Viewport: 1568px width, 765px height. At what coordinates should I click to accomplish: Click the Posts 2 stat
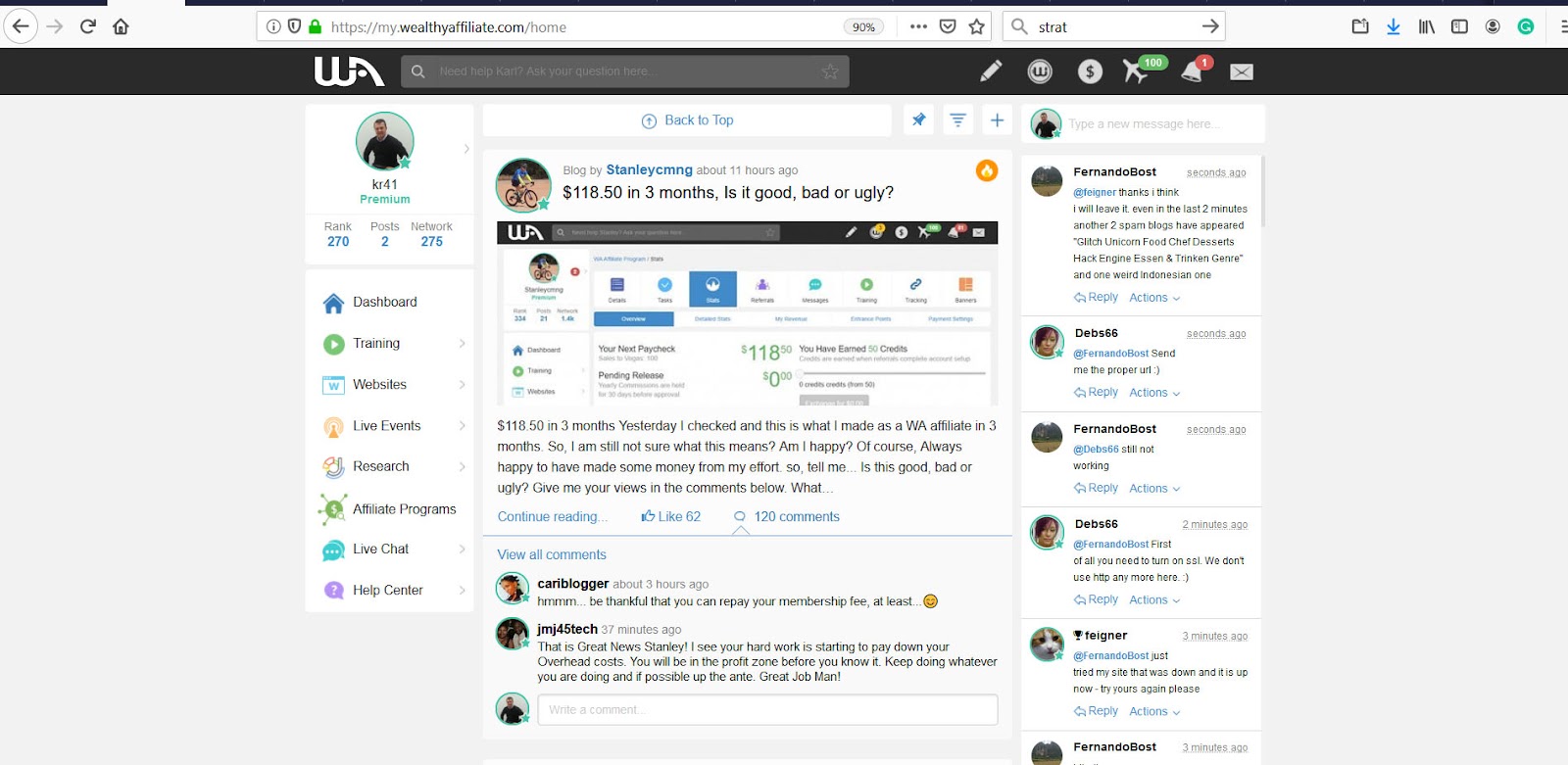click(385, 234)
